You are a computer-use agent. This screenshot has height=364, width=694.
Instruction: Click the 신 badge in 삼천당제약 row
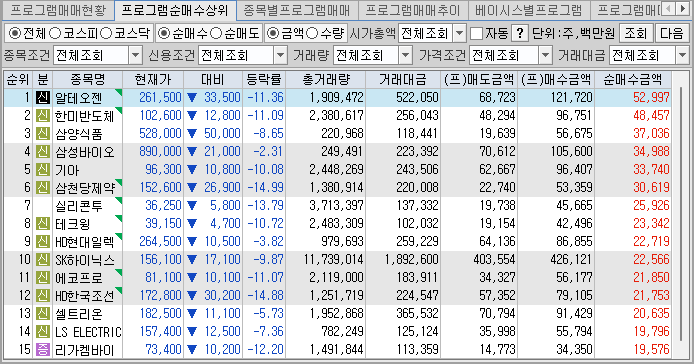click(42, 187)
